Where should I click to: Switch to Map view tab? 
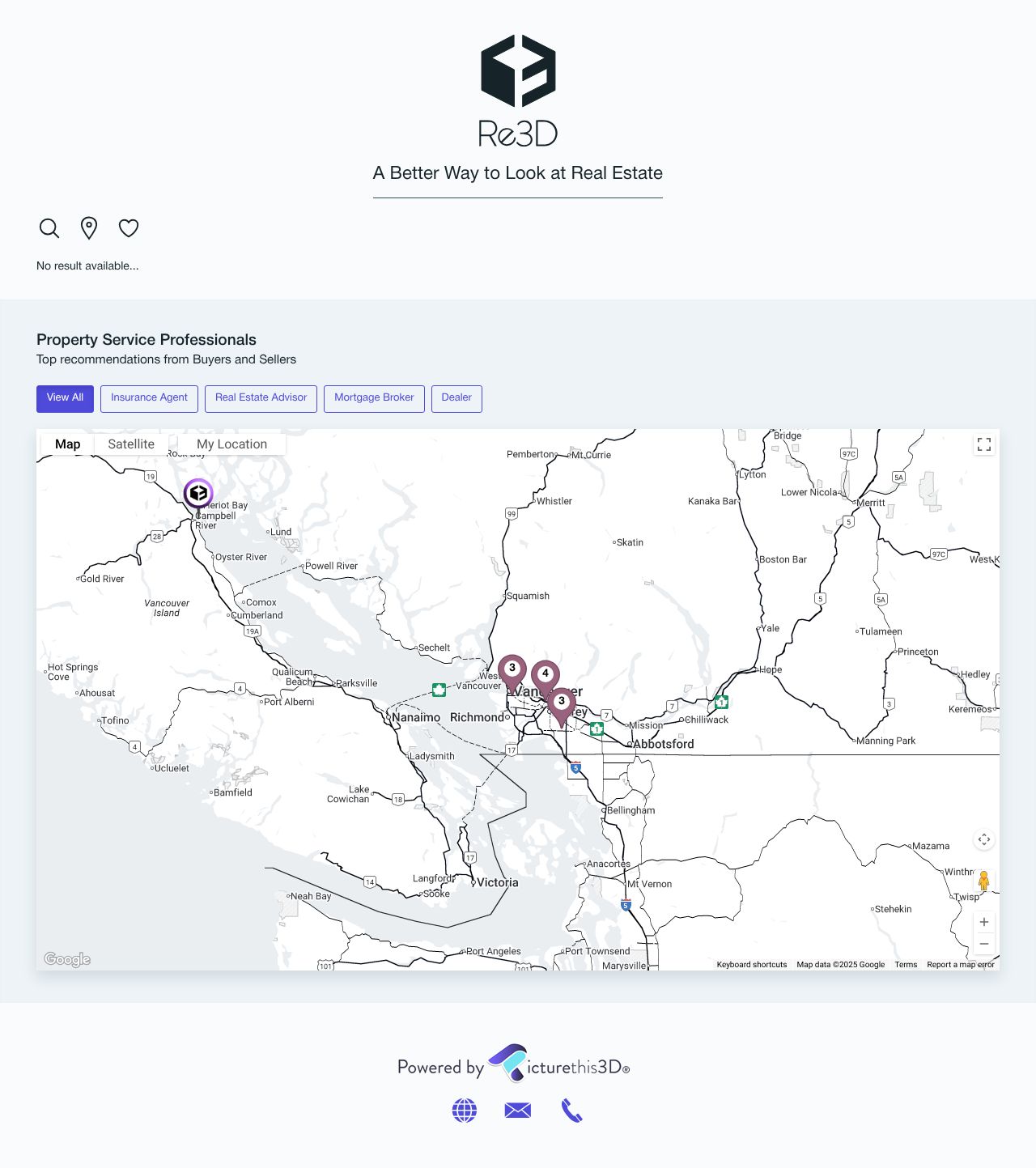click(x=68, y=444)
